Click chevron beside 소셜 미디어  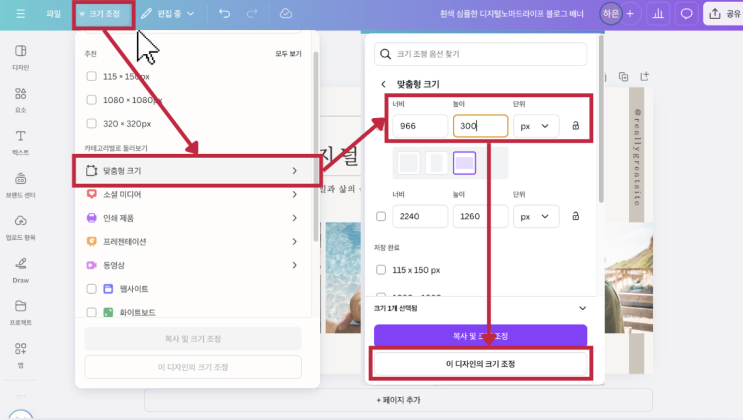point(295,194)
